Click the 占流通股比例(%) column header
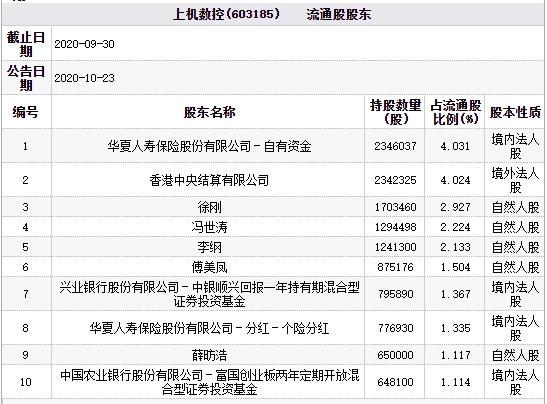 pos(455,112)
